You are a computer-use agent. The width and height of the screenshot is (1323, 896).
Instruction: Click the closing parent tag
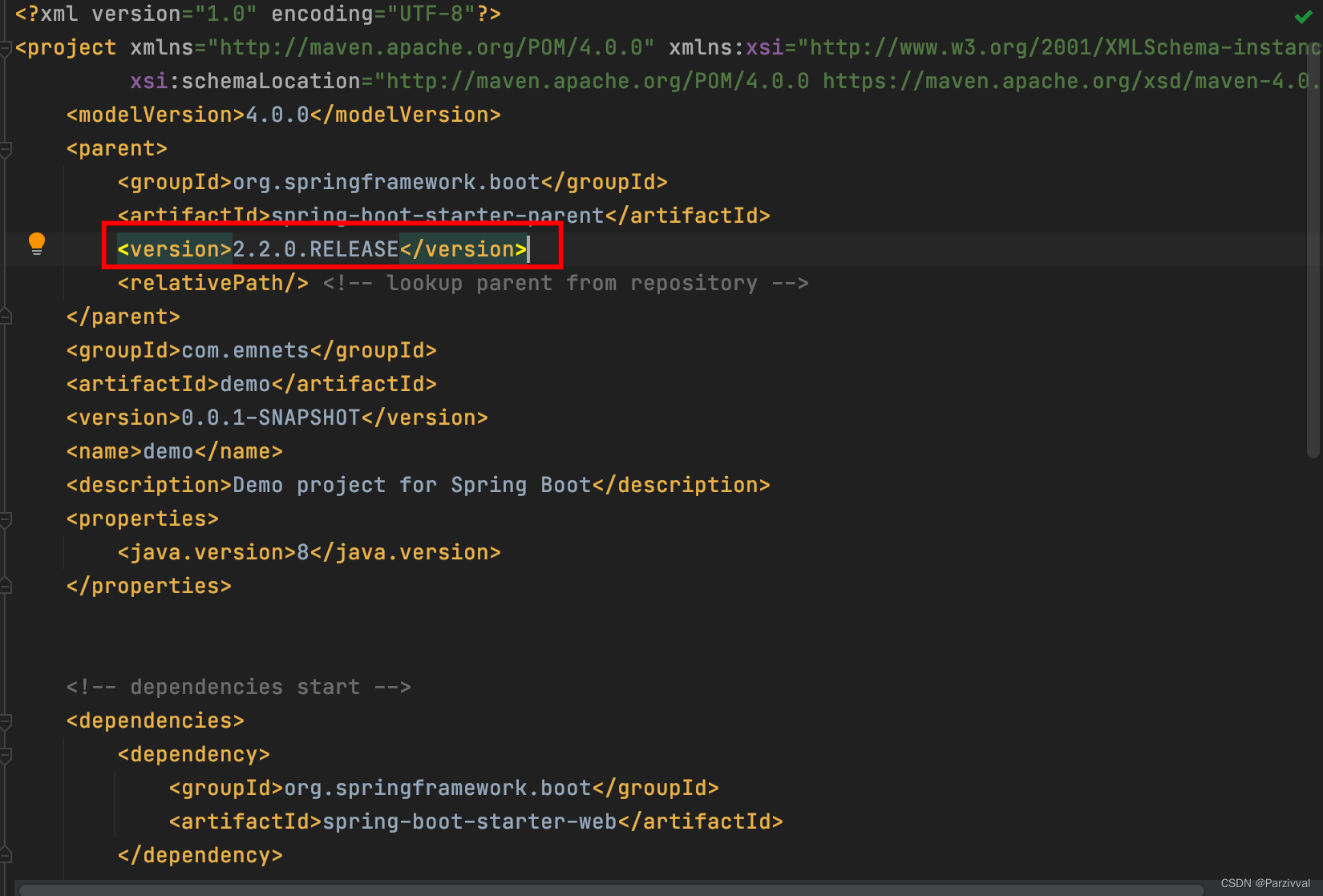click(123, 317)
